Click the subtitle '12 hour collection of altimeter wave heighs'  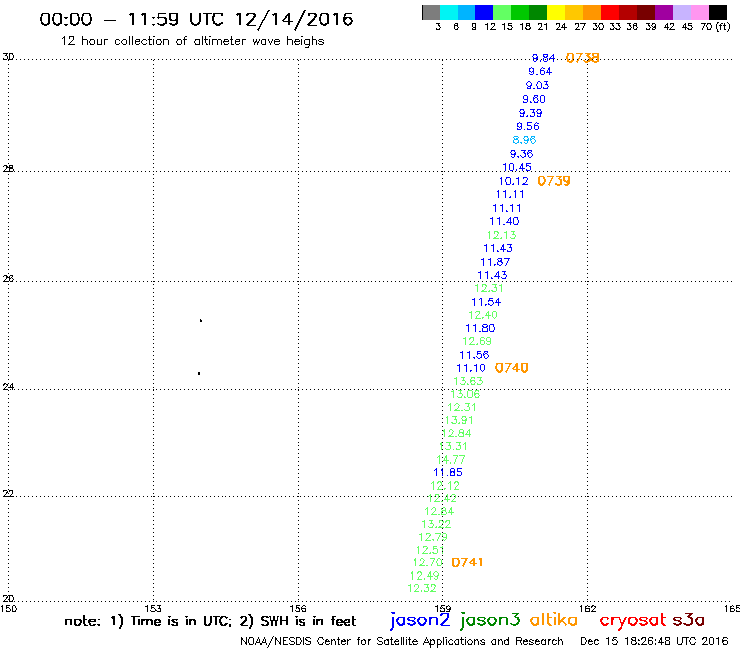coord(193,41)
